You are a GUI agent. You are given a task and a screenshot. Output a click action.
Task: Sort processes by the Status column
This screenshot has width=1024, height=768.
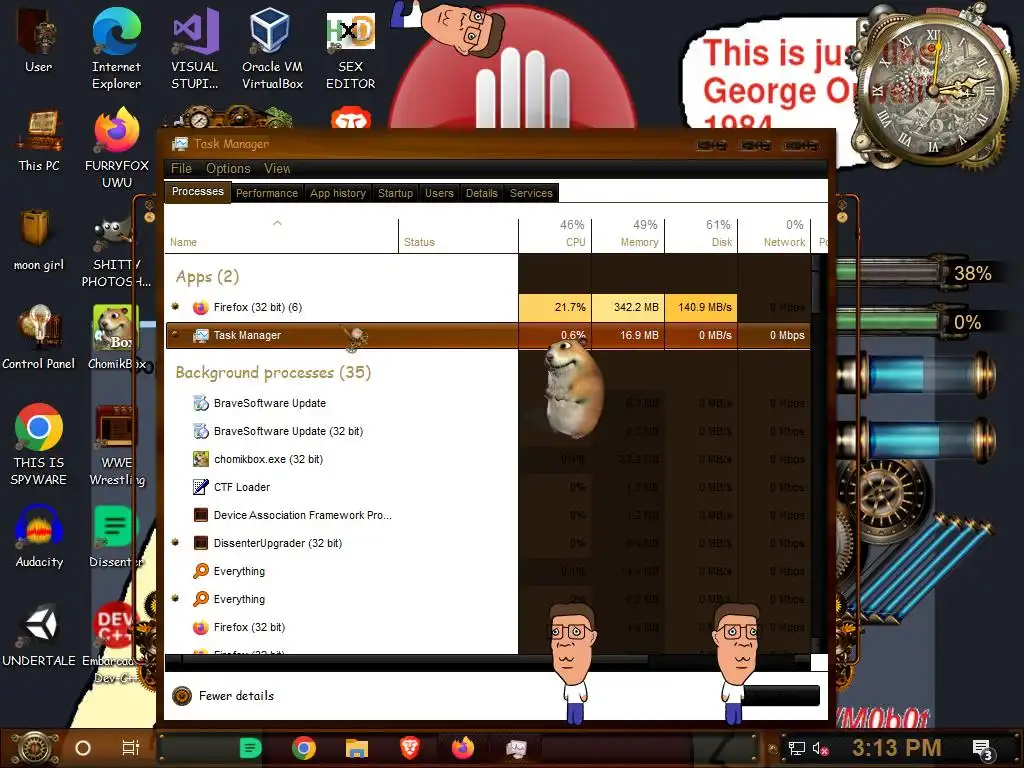tap(458, 236)
